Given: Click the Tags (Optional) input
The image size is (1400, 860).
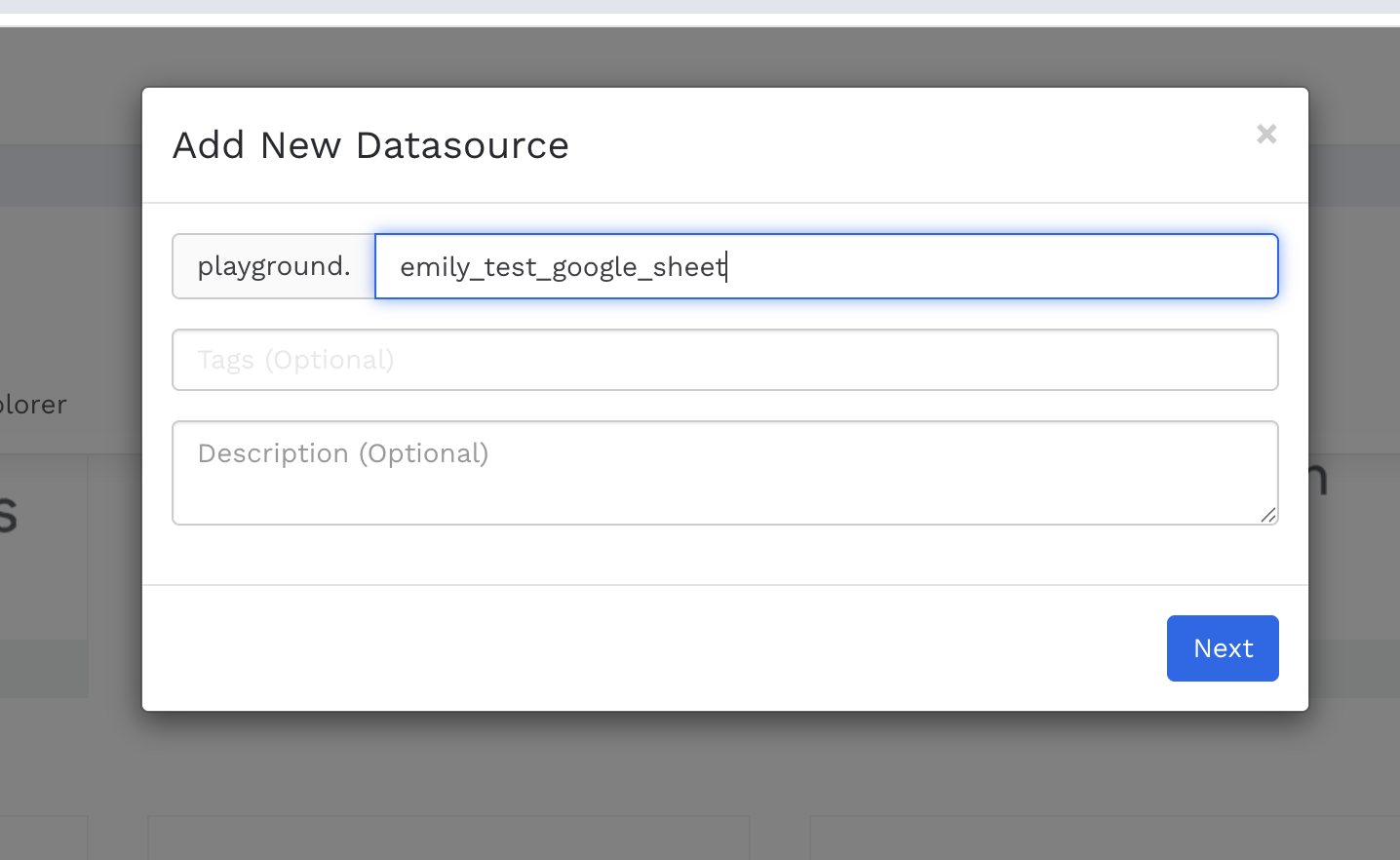Looking at the screenshot, I should 724,360.
